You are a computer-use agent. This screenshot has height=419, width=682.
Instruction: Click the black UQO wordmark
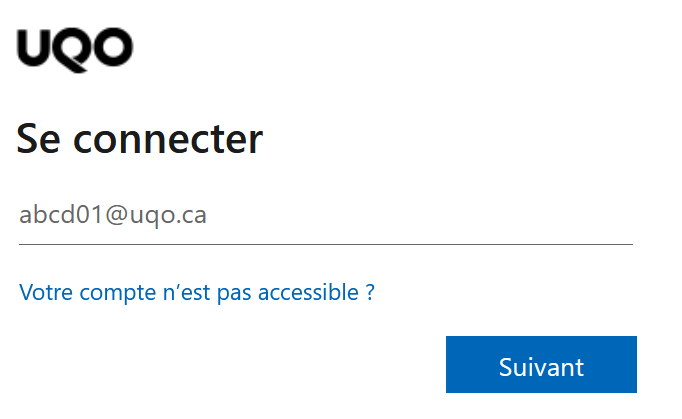[75, 47]
